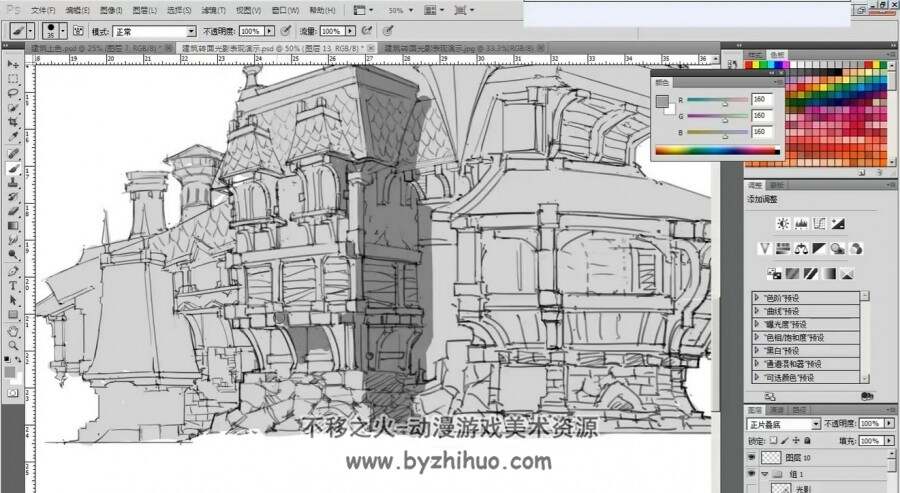Select the Eraser tool
The height and width of the screenshot is (493, 900).
[13, 211]
